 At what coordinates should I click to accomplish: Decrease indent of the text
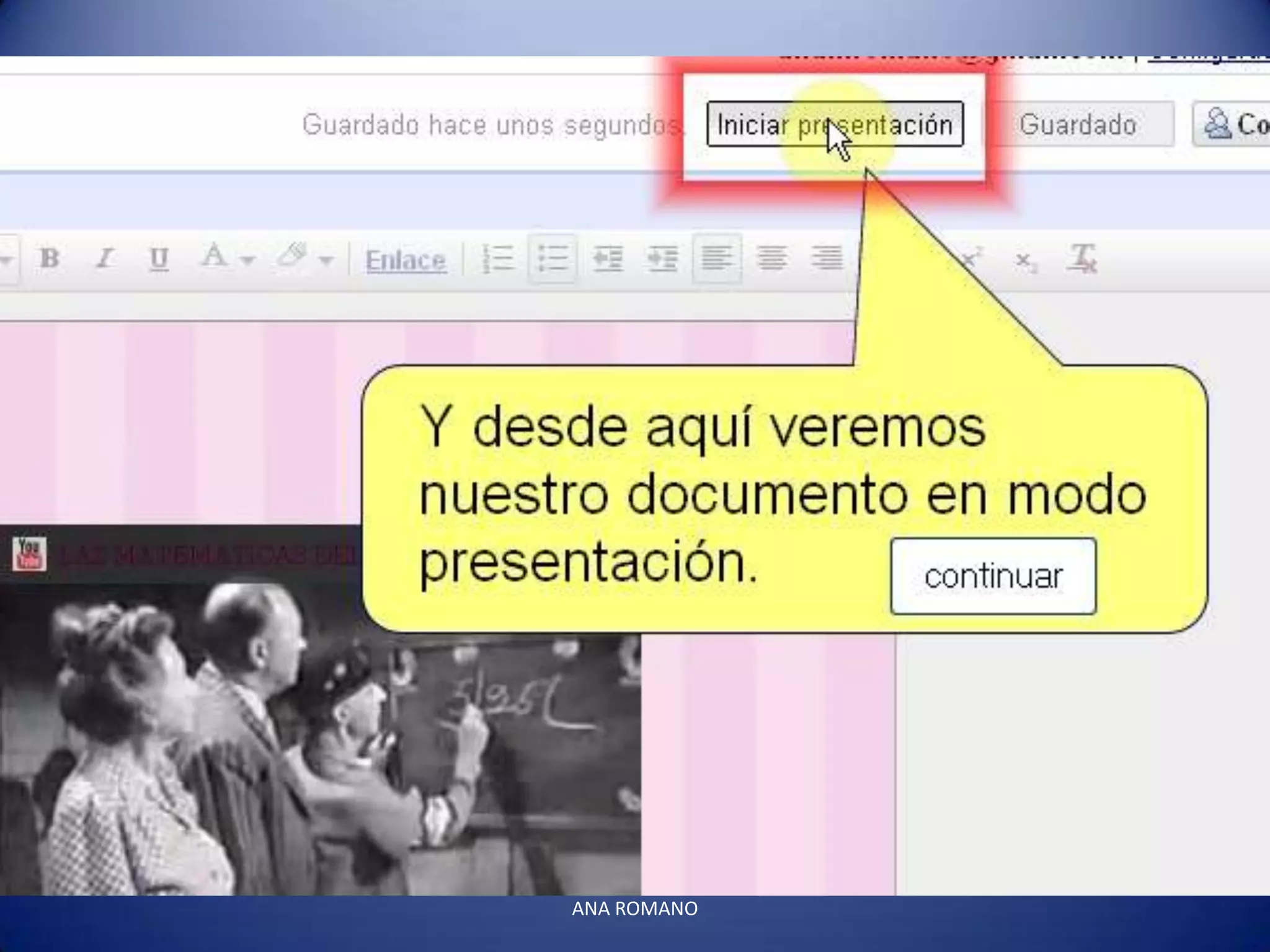click(x=607, y=258)
